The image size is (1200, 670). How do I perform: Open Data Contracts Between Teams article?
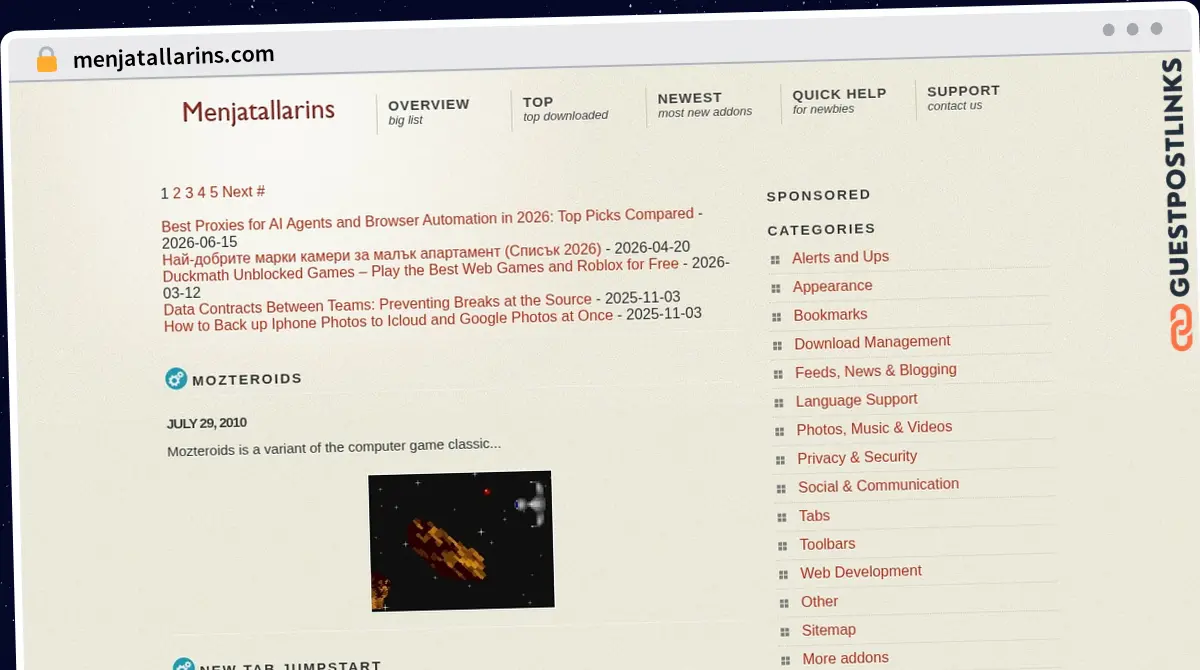click(378, 304)
